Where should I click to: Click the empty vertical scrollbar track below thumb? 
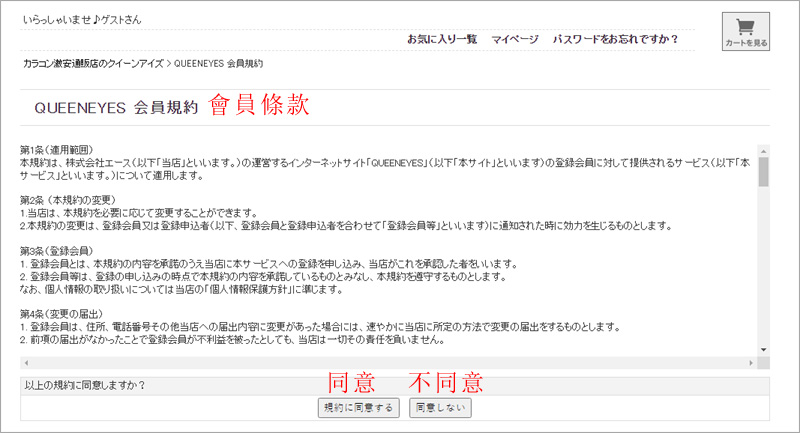click(763, 270)
